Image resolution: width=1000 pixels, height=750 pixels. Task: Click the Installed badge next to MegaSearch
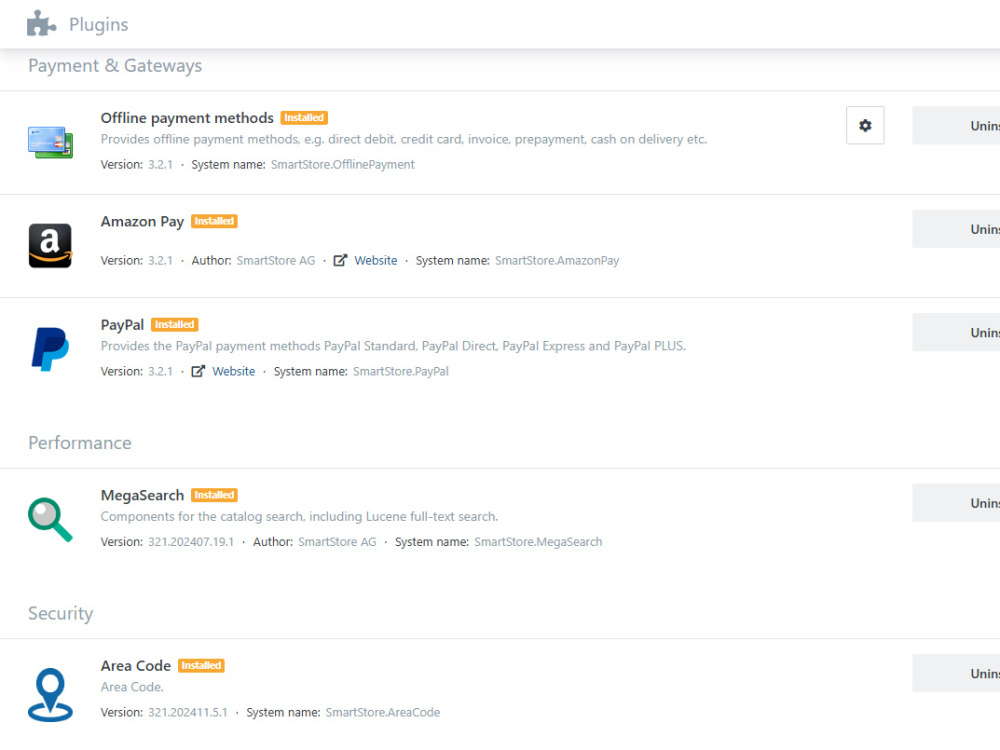pyautogui.click(x=214, y=495)
